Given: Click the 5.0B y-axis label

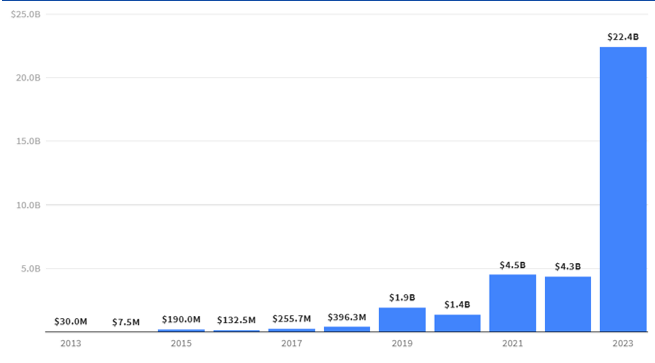Looking at the screenshot, I should [x=30, y=269].
